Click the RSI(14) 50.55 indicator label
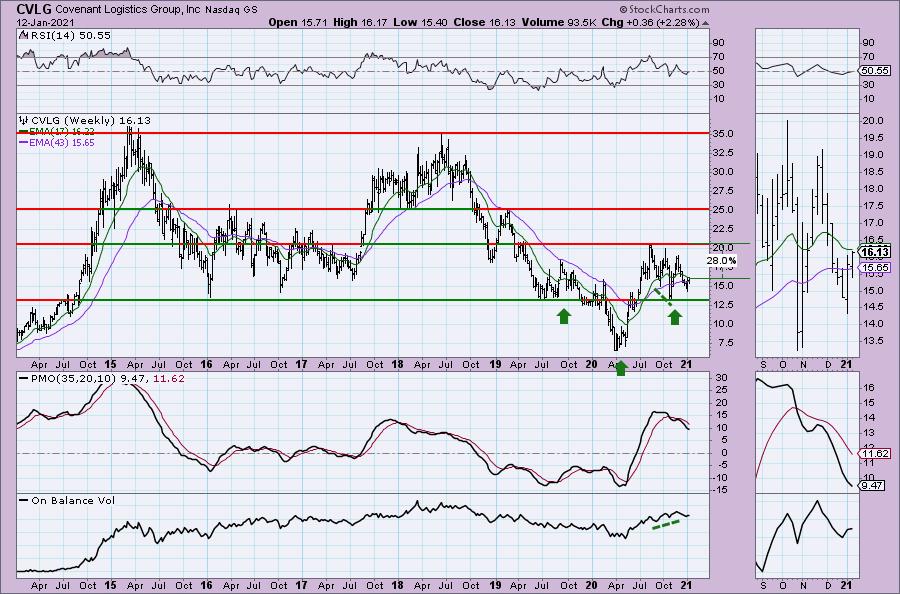This screenshot has width=900, height=594. (x=71, y=36)
